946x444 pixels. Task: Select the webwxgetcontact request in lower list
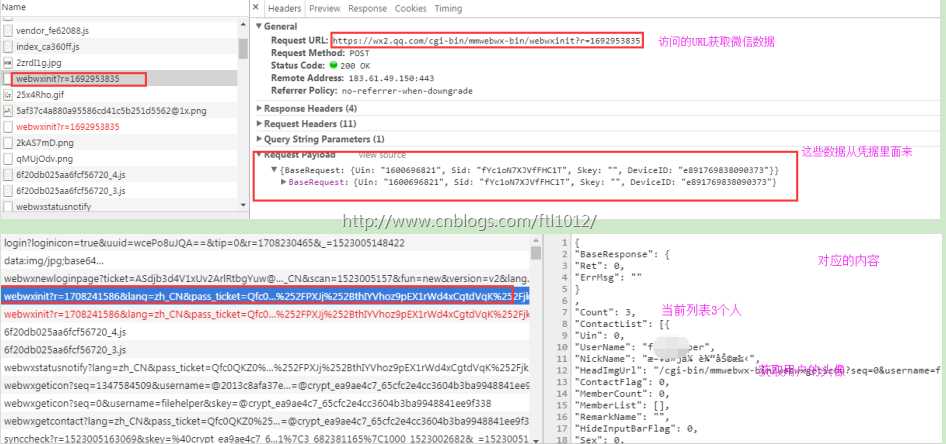tap(265, 420)
